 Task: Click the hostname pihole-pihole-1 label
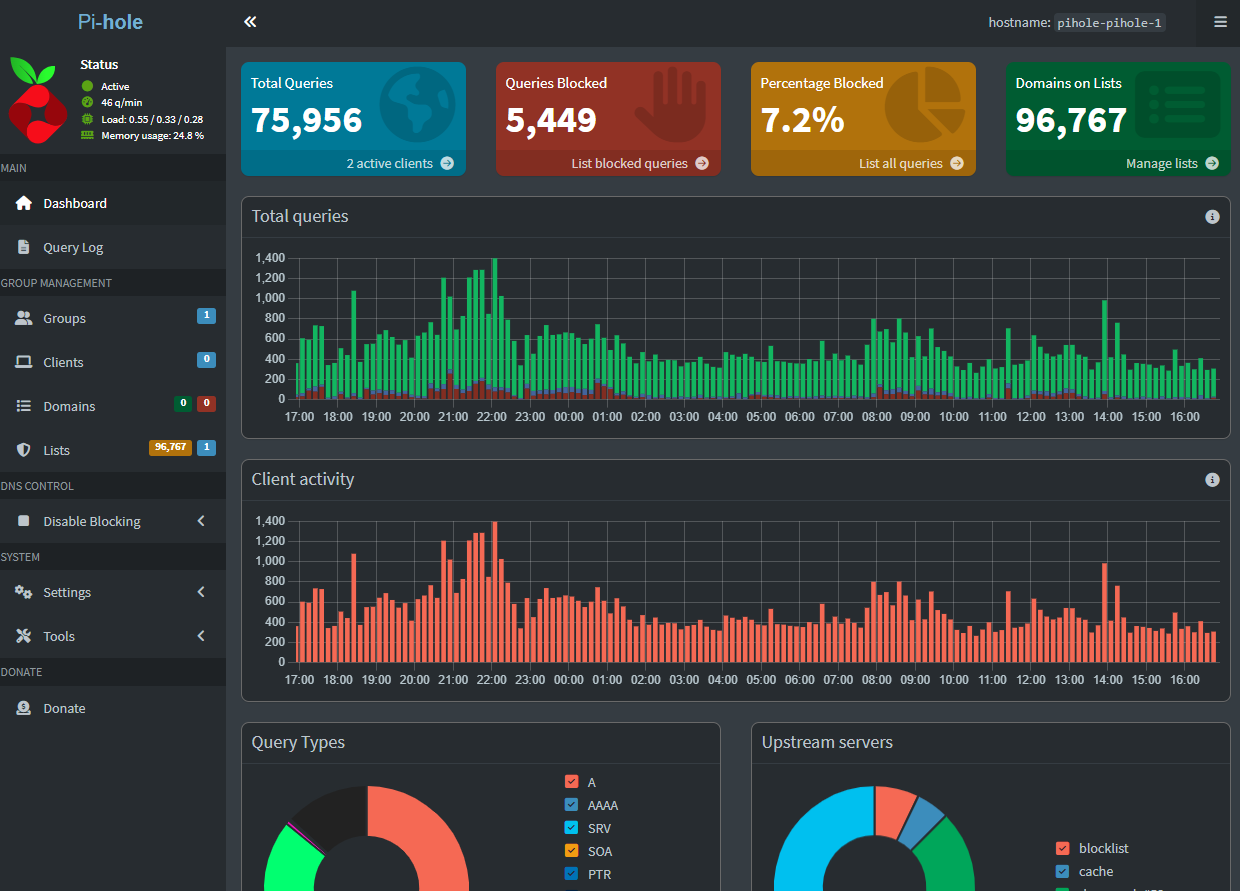(1111, 22)
